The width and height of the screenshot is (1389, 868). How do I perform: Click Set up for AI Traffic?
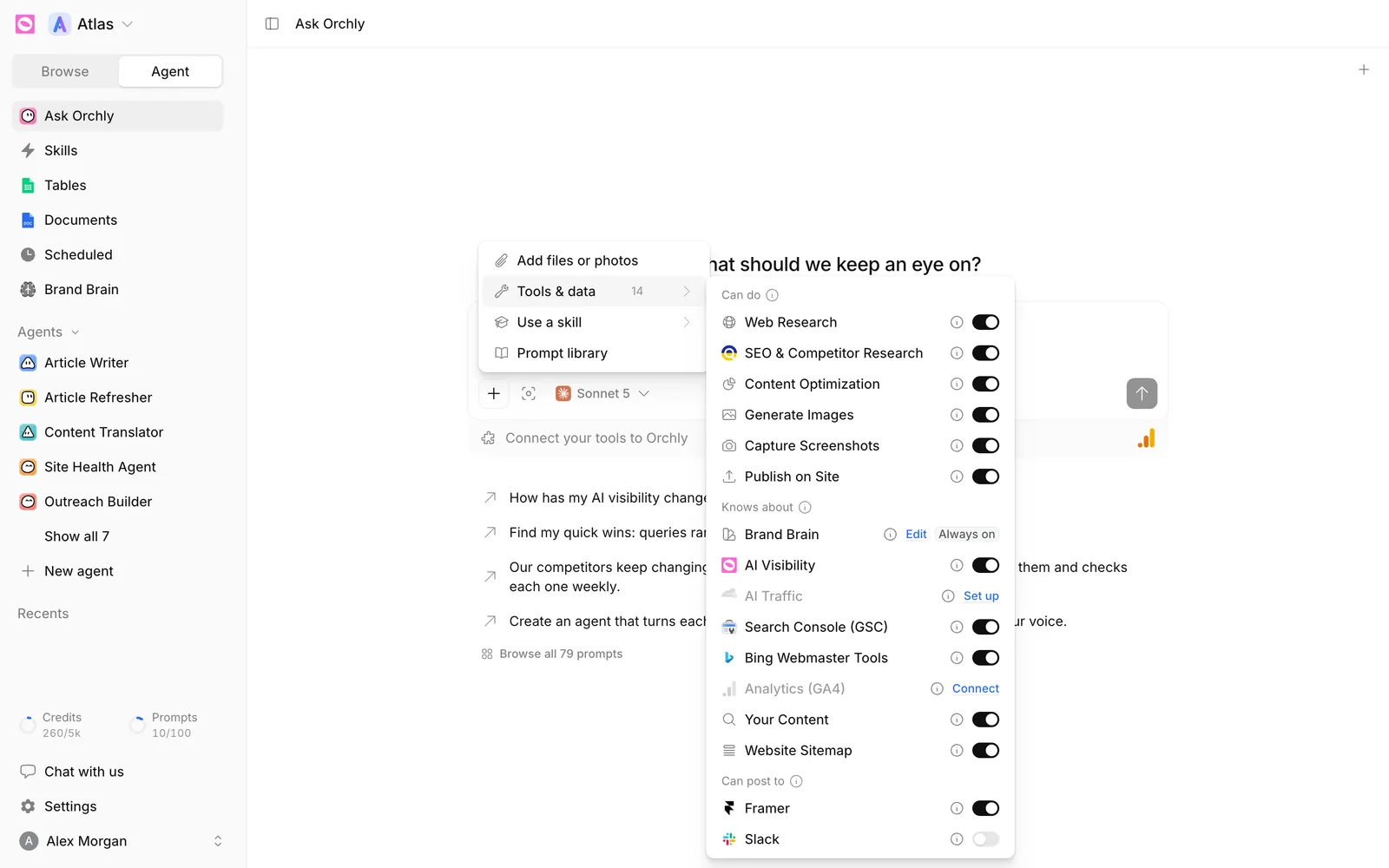981,596
